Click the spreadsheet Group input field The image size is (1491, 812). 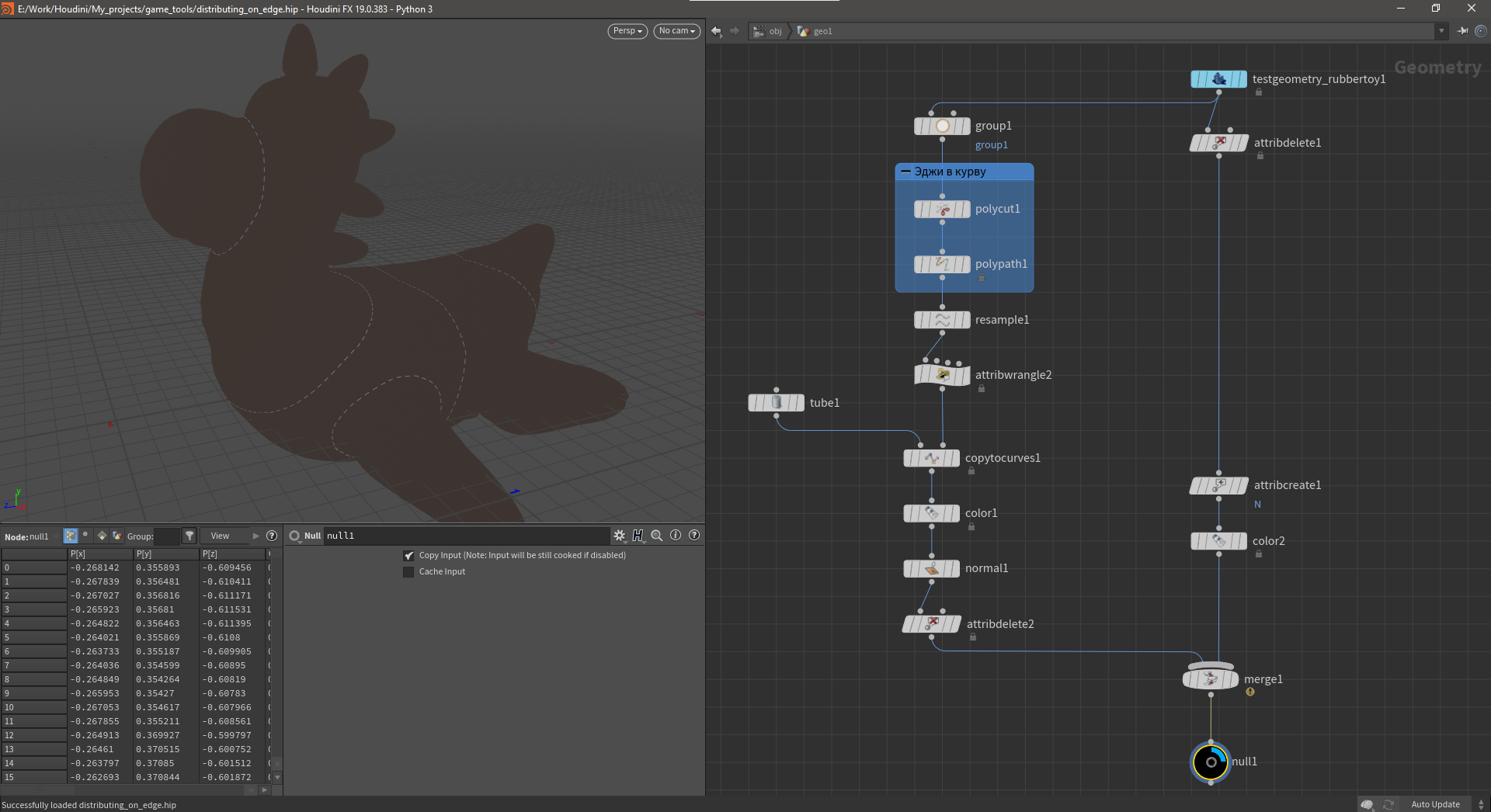pyautogui.click(x=167, y=536)
